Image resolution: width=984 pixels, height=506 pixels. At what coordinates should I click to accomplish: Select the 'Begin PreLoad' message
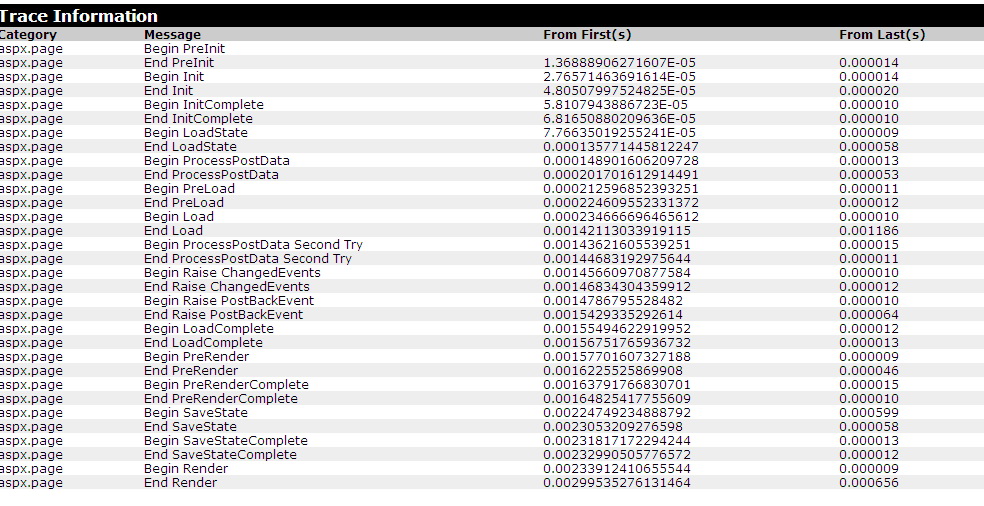[x=190, y=188]
